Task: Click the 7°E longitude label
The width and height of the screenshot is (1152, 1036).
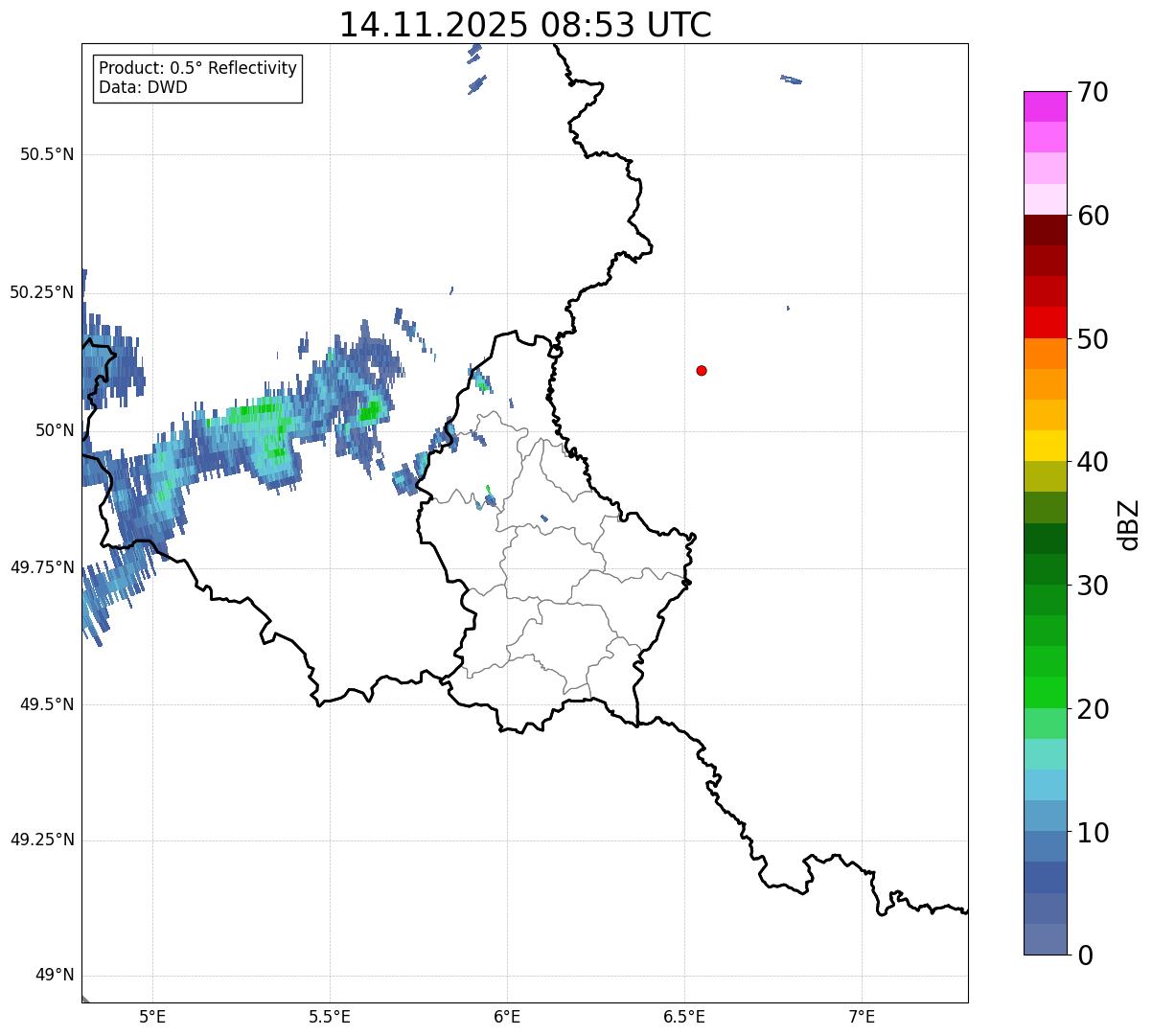Action: (x=862, y=1017)
